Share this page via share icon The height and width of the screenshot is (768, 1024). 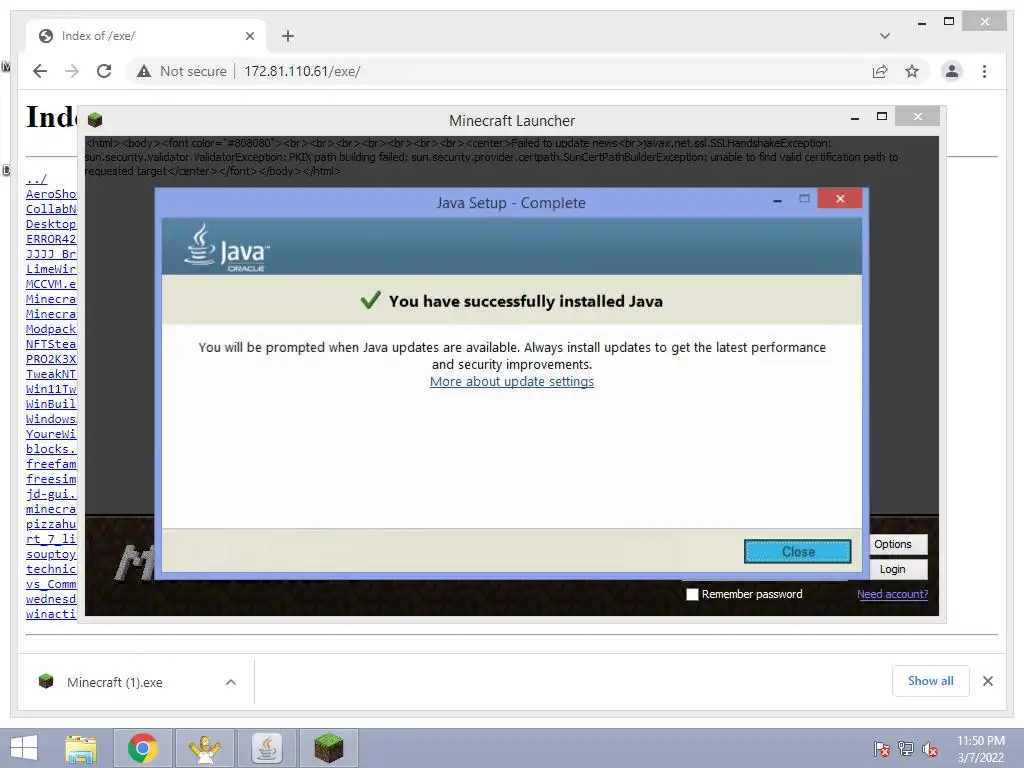coord(880,71)
